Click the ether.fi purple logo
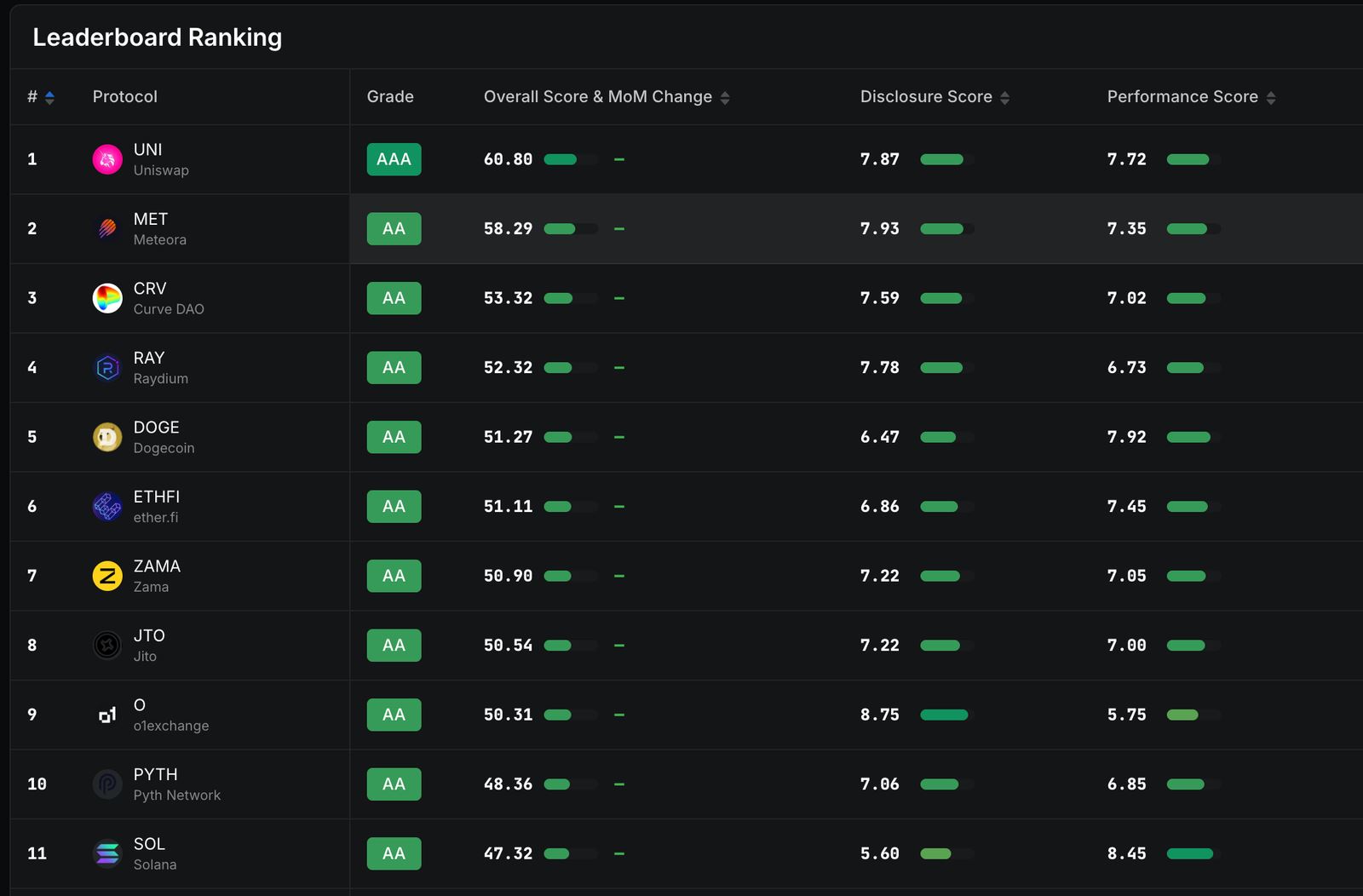 [107, 507]
